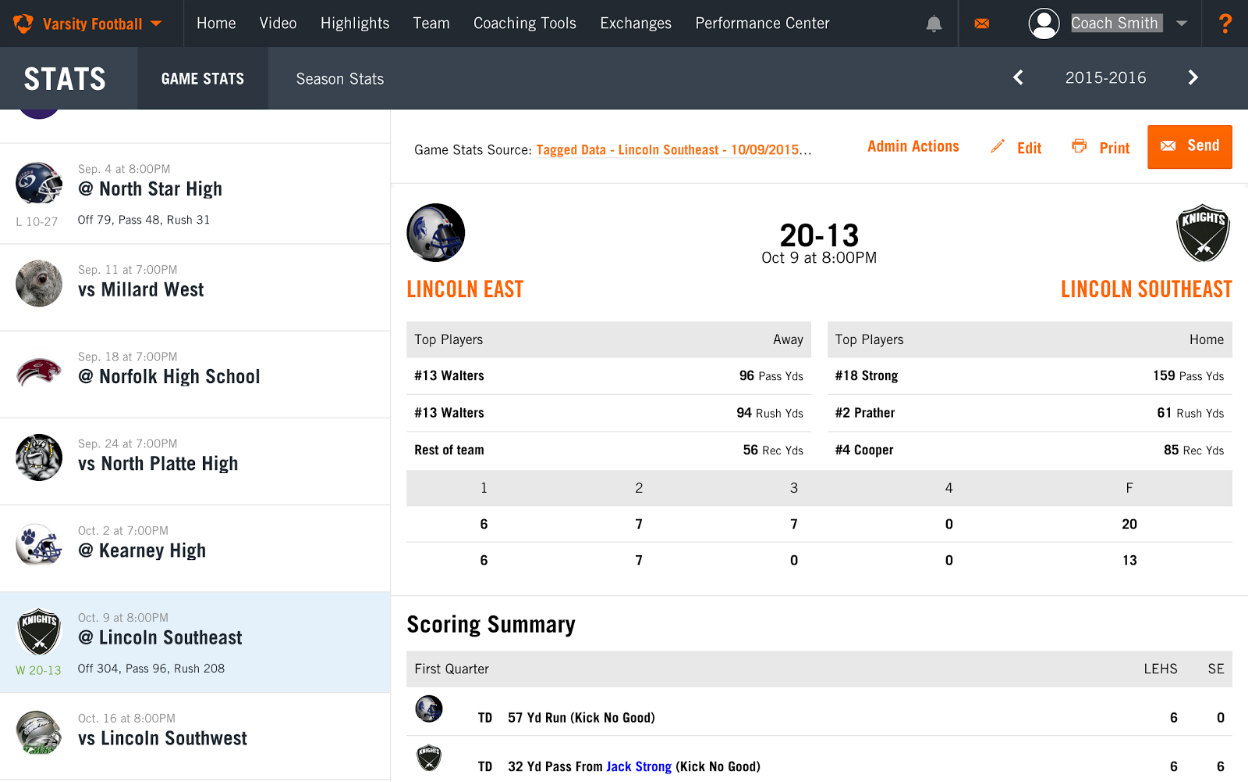This screenshot has width=1250, height=782.
Task: Open help with the question mark icon
Action: 1226,23
